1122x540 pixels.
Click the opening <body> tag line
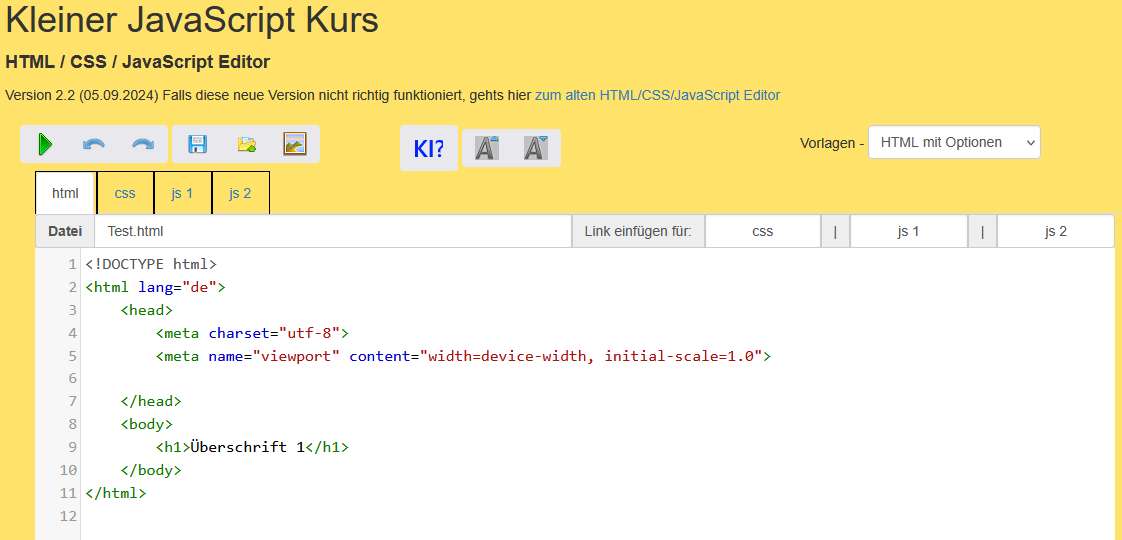click(147, 425)
